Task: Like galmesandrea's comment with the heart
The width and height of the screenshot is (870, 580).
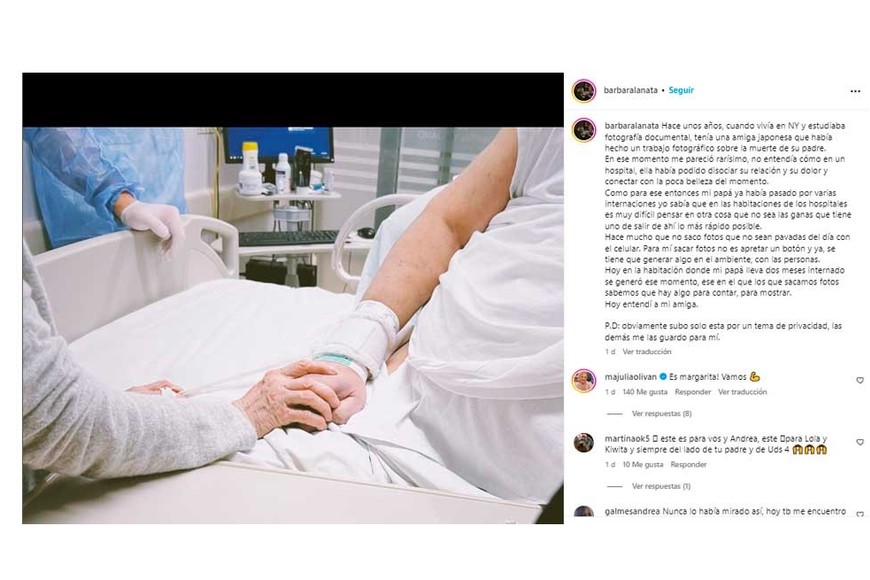Action: [859, 514]
